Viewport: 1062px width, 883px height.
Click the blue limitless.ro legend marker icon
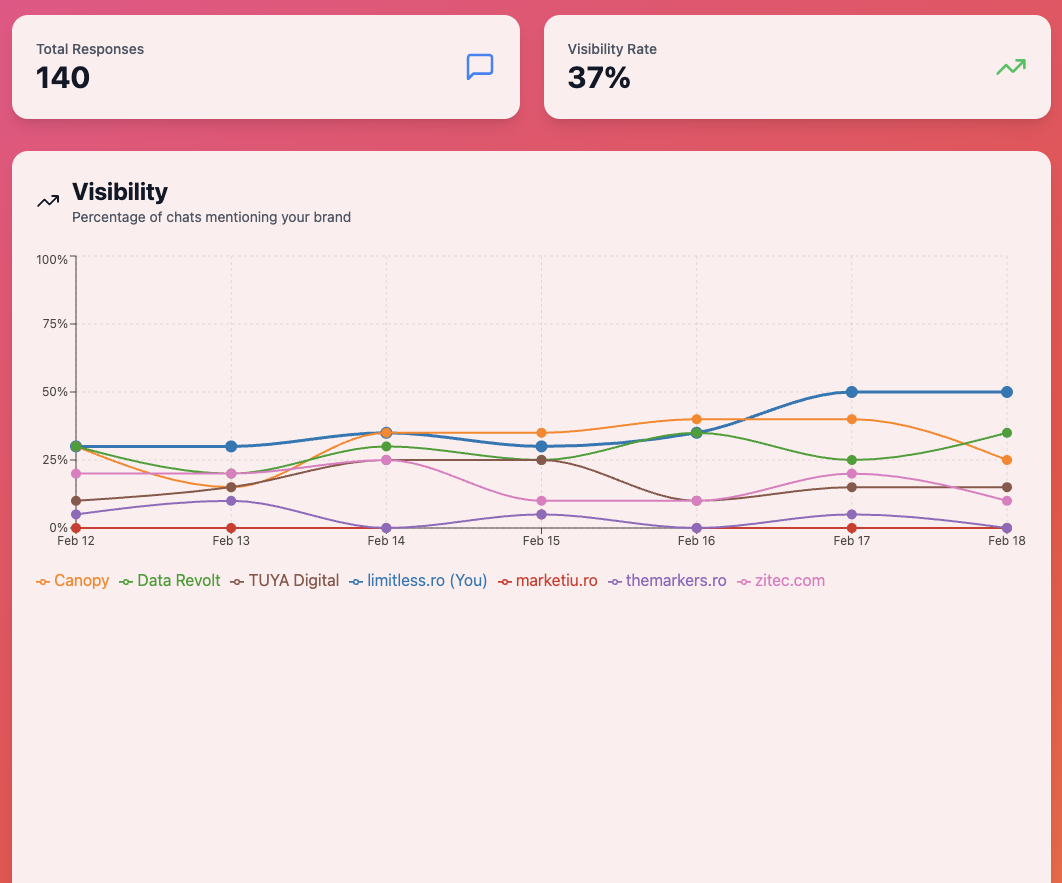click(354, 580)
